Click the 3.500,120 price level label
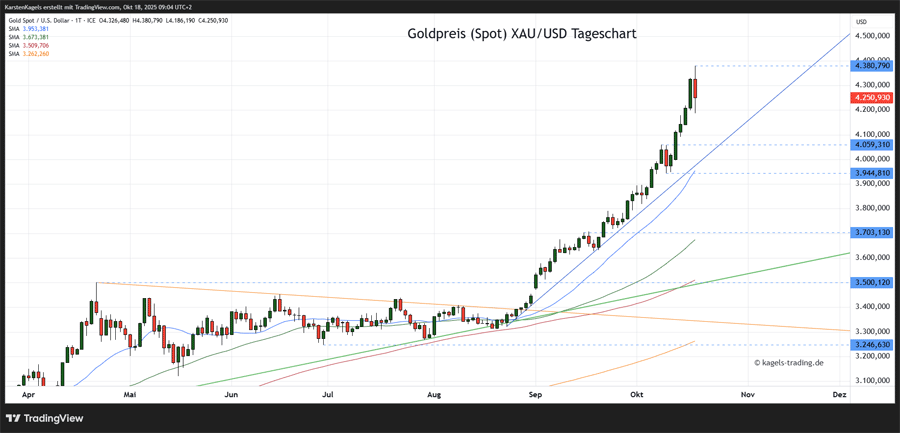 click(869, 282)
